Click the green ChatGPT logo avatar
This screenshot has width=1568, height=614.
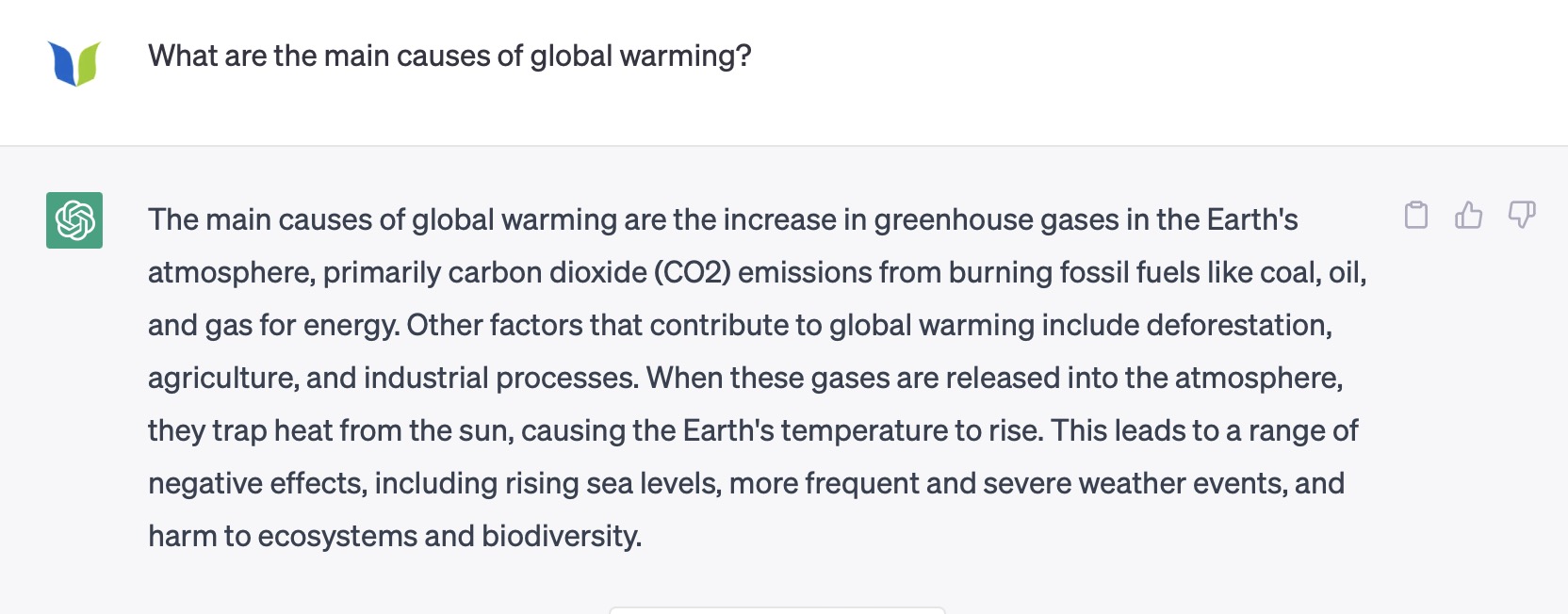coord(74,220)
